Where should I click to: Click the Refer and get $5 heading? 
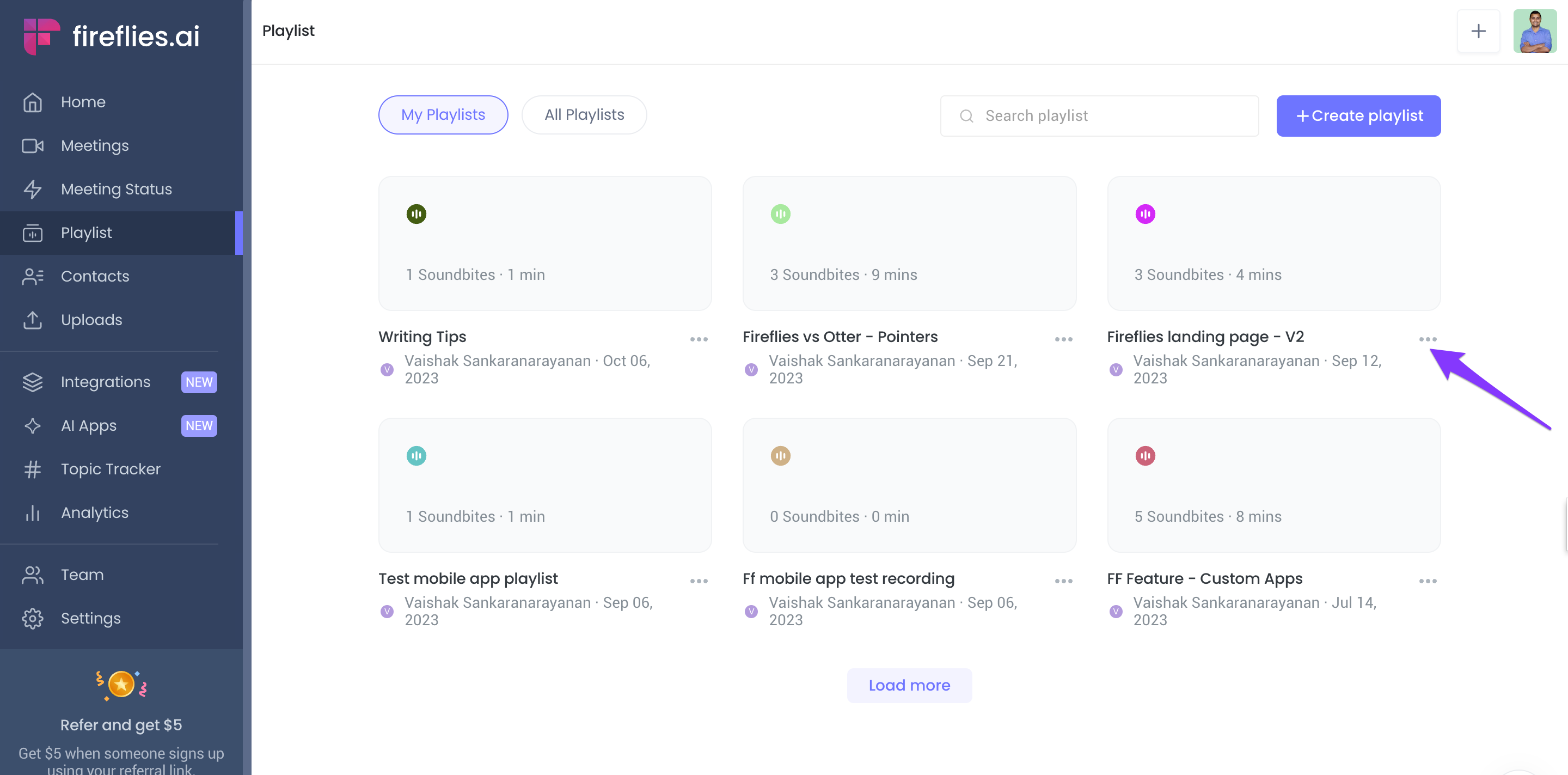click(x=121, y=725)
